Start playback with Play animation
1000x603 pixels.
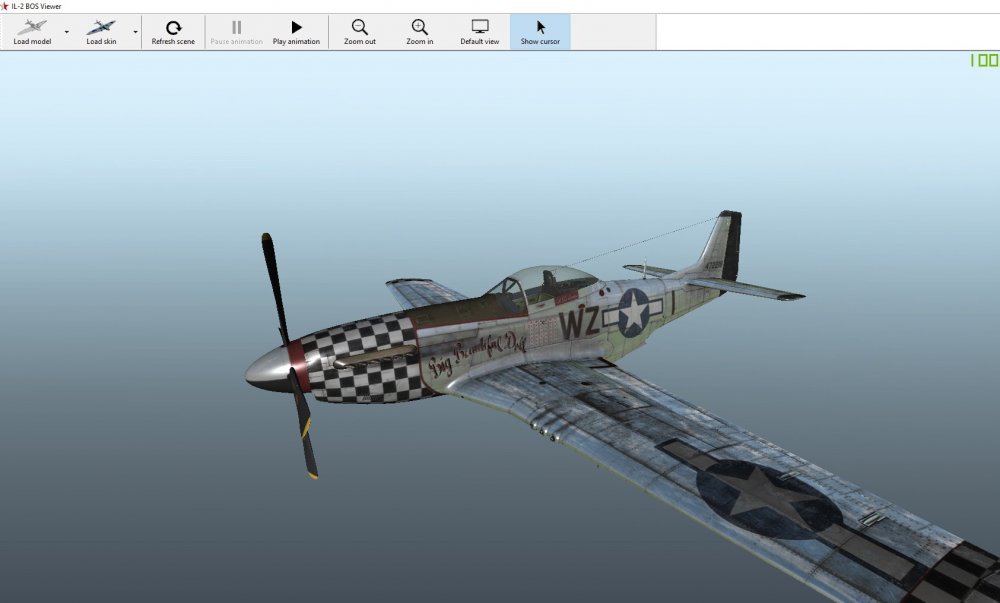pyautogui.click(x=296, y=32)
